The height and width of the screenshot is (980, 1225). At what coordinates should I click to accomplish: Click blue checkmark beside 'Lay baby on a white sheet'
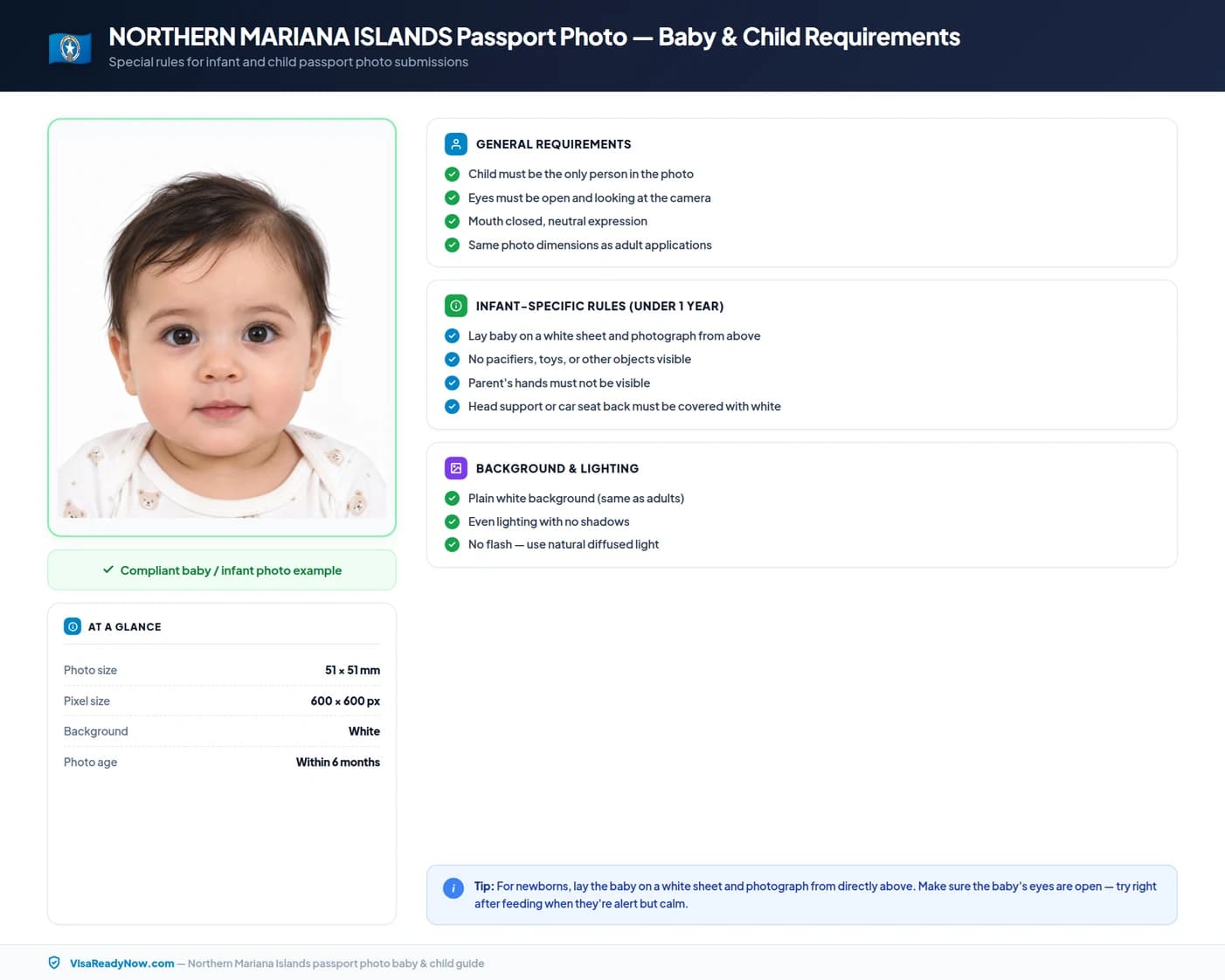452,335
